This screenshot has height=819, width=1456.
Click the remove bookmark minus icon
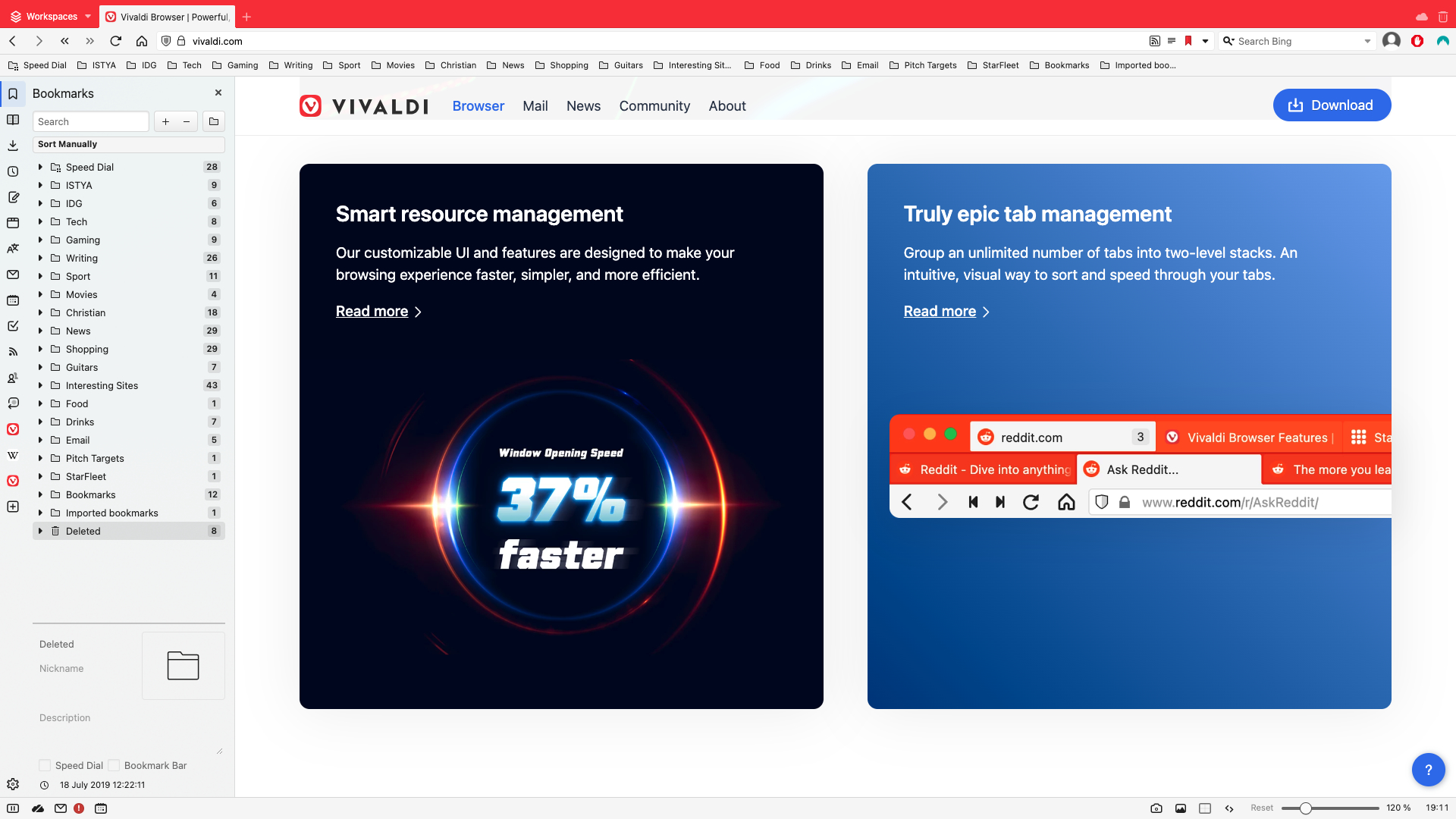click(186, 121)
